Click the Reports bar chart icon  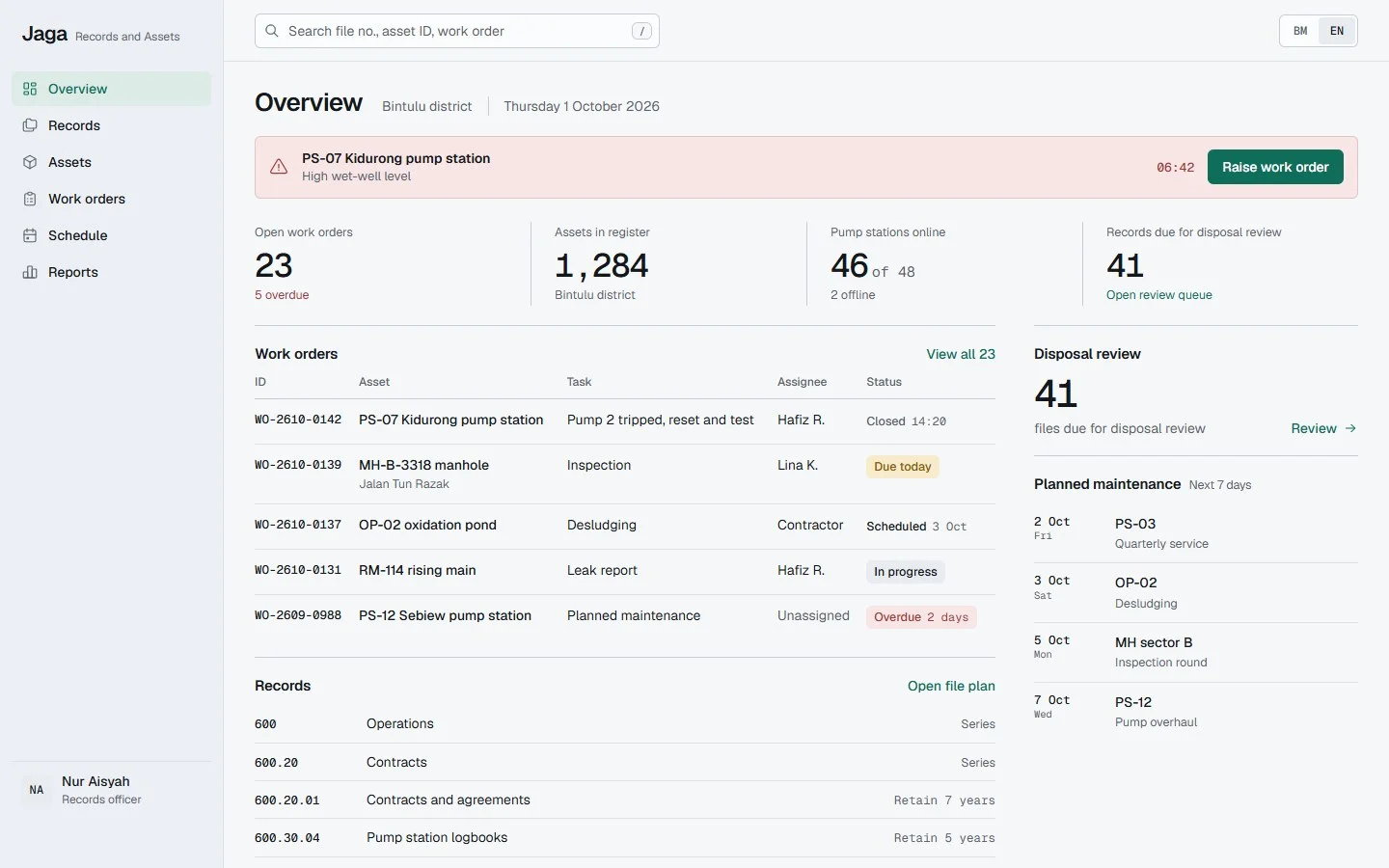click(30, 272)
